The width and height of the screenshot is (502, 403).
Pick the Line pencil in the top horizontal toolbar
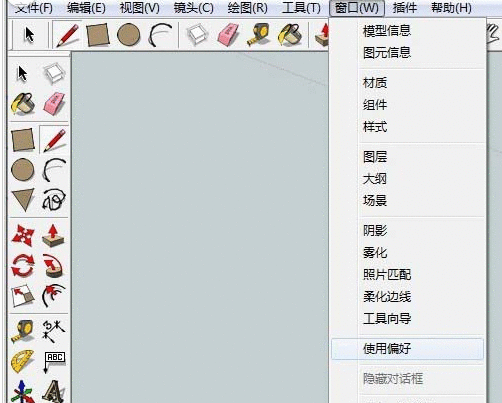pos(68,35)
